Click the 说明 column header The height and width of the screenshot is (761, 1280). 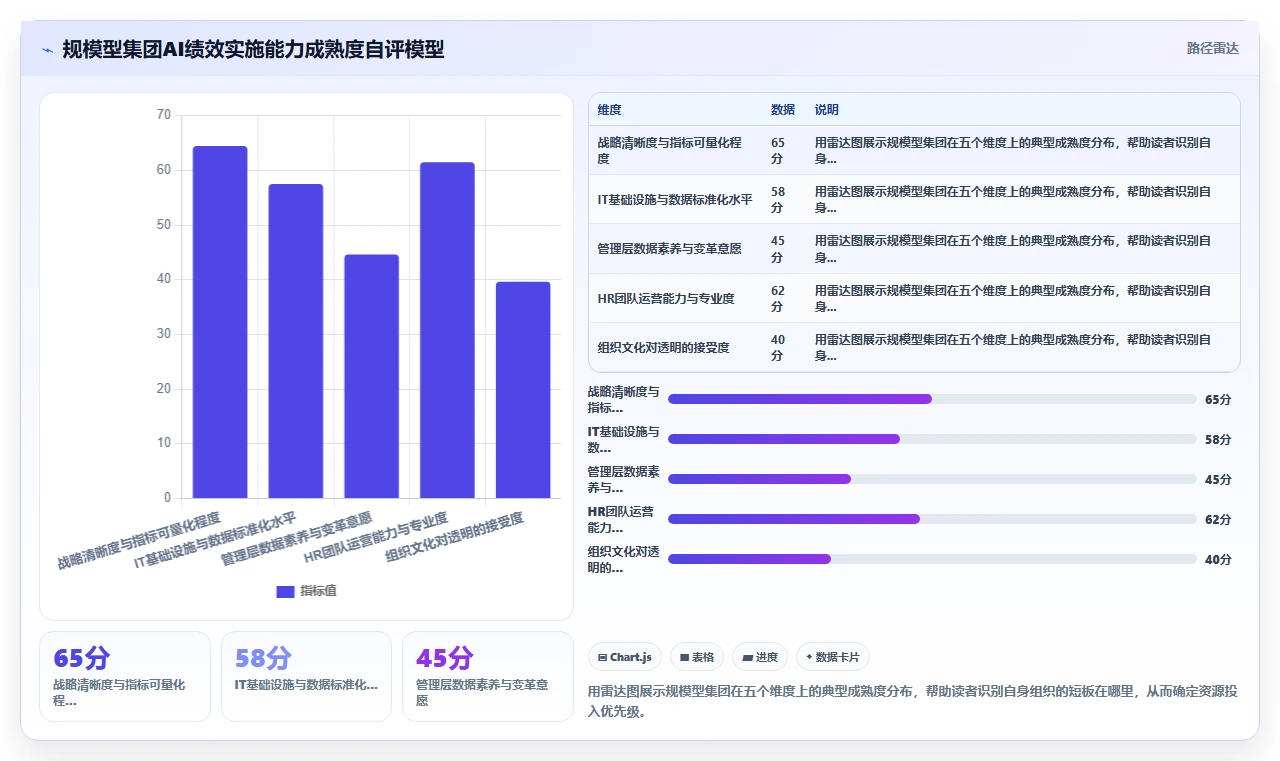tap(827, 110)
